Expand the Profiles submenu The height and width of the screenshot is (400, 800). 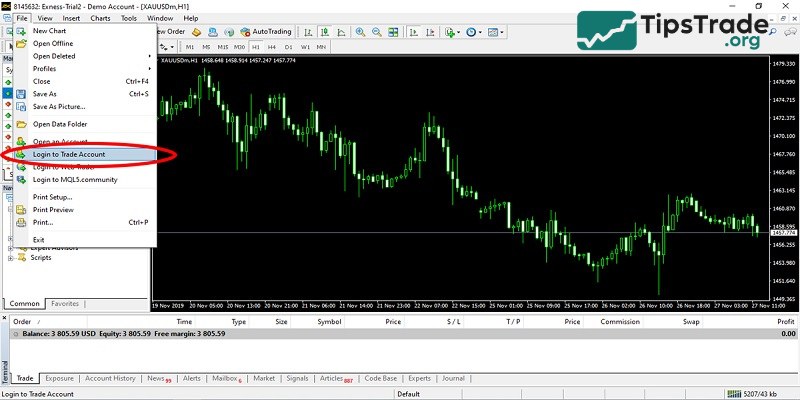[x=45, y=69]
